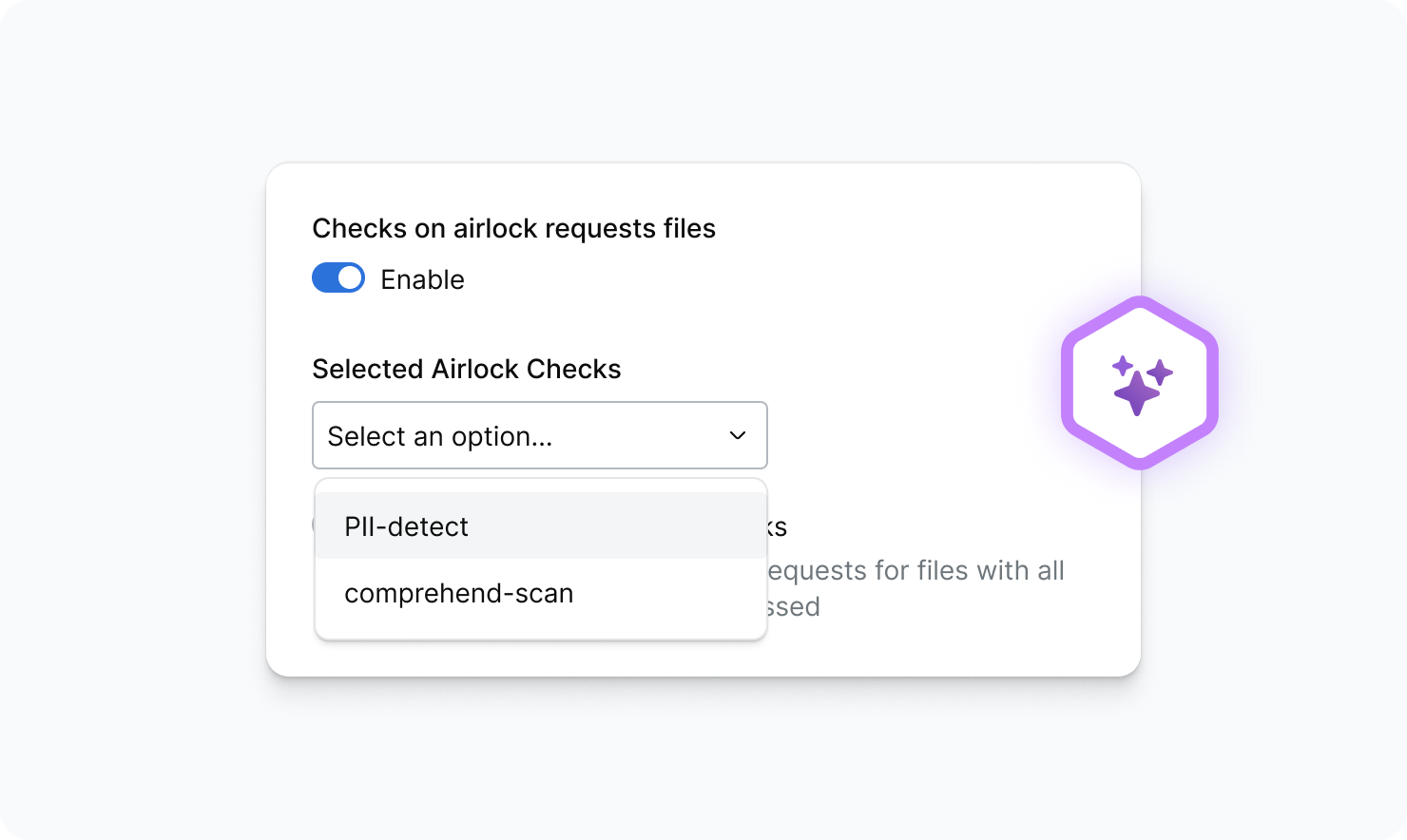The image size is (1407, 840).
Task: Select the PII-detect option
Action: tap(407, 526)
